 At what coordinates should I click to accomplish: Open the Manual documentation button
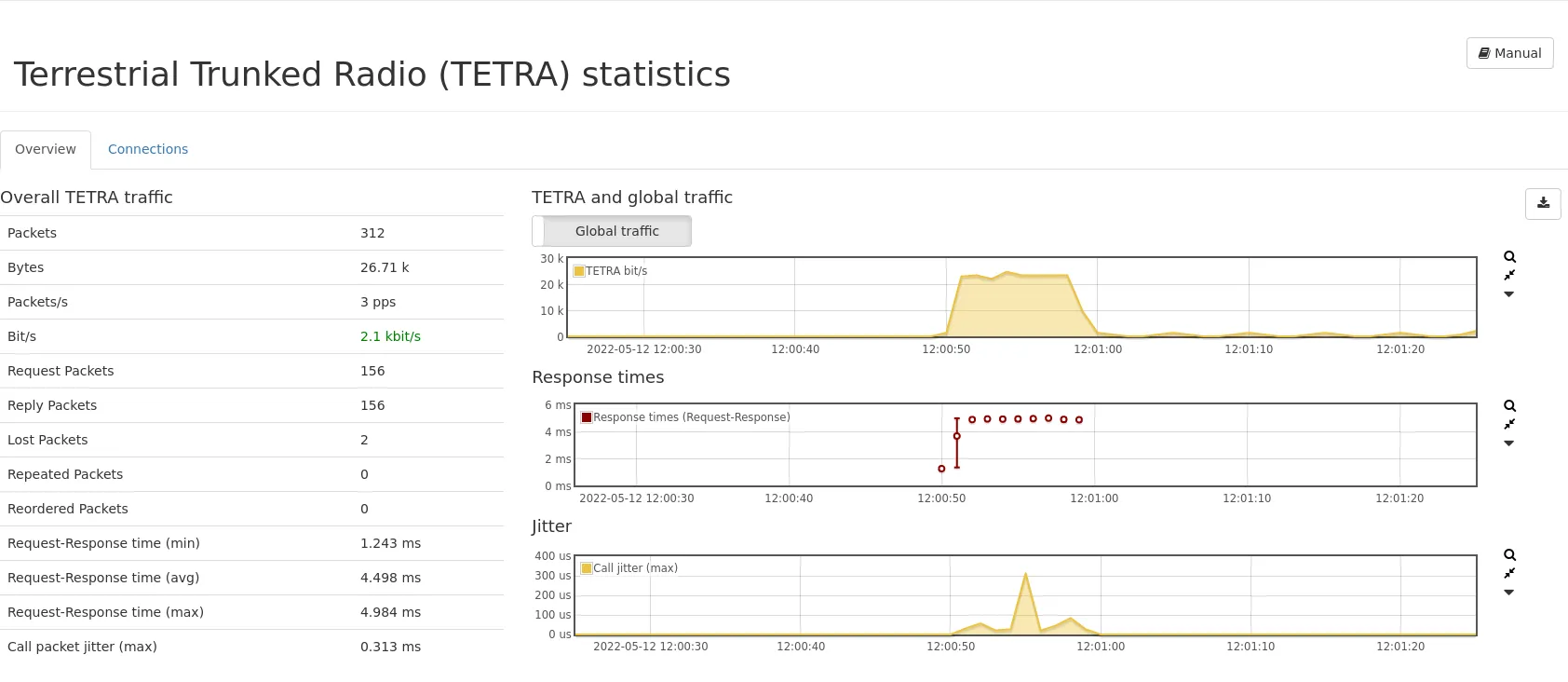coord(1509,53)
